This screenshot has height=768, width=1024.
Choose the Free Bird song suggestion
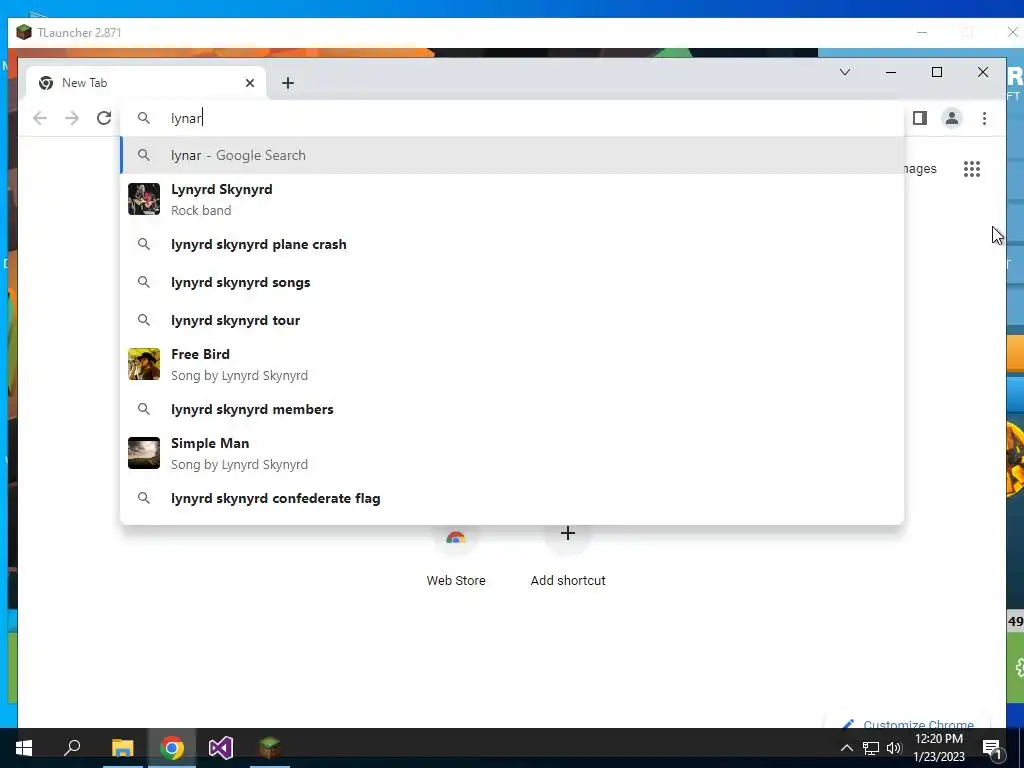click(512, 364)
